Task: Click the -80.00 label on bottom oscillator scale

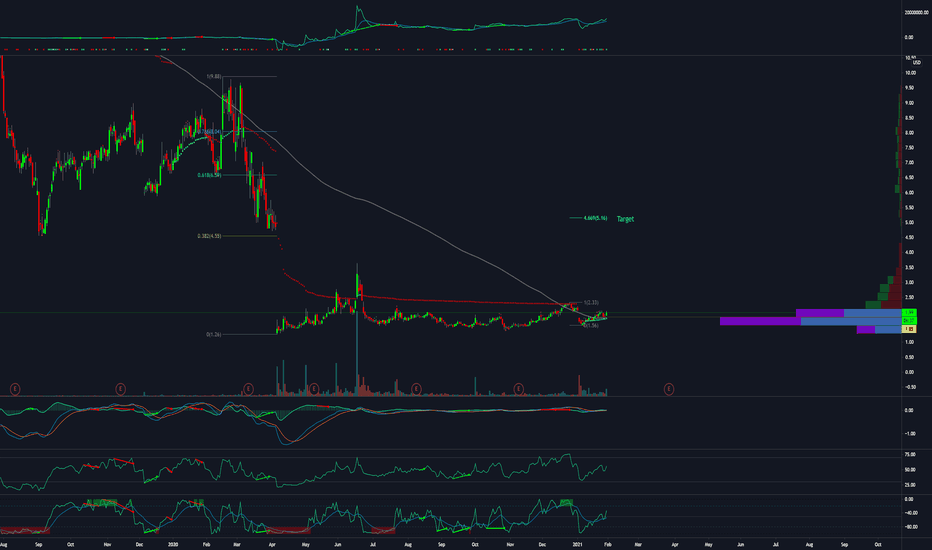Action: coord(911,527)
